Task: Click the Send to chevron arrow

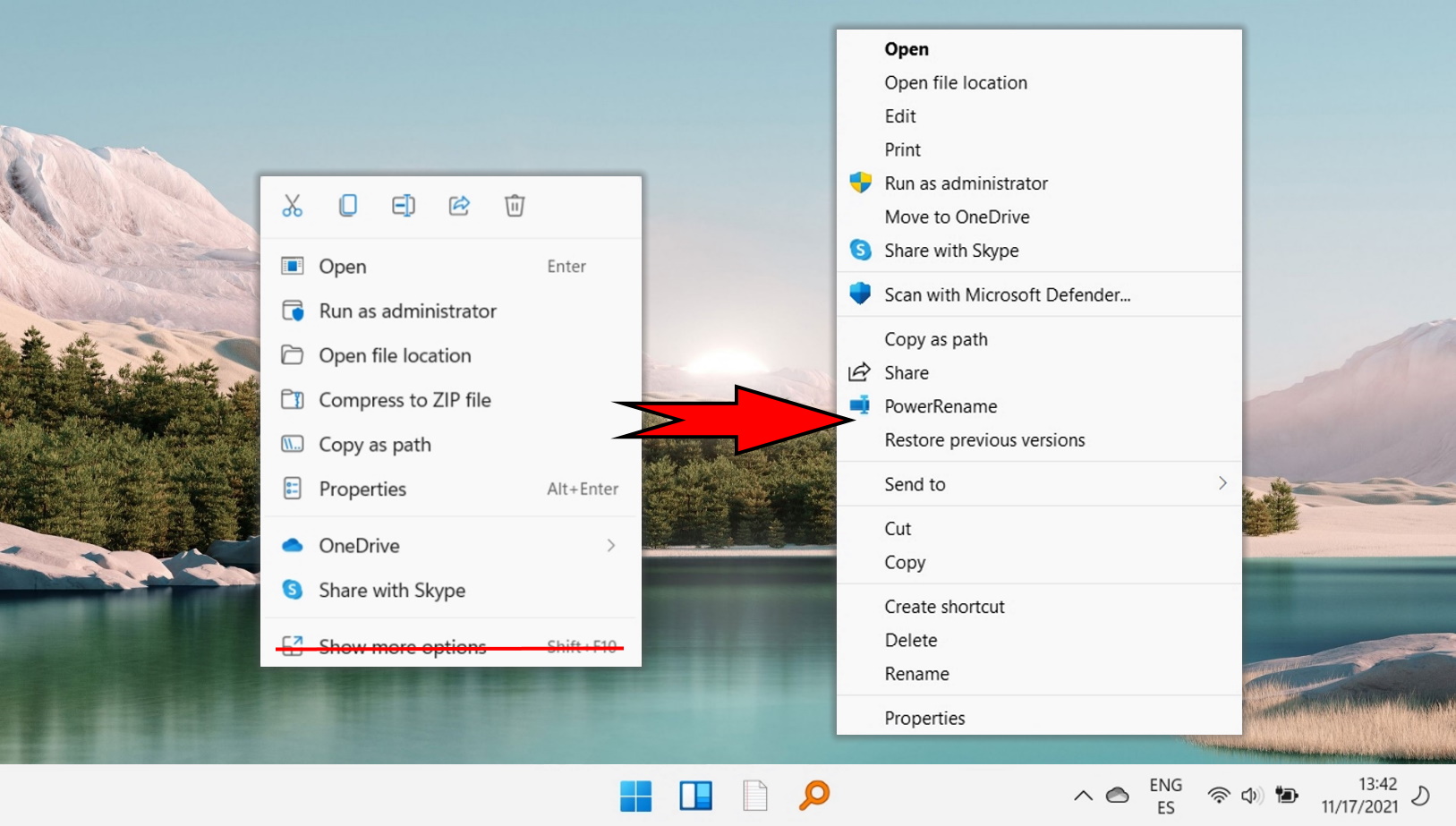Action: [x=1222, y=483]
